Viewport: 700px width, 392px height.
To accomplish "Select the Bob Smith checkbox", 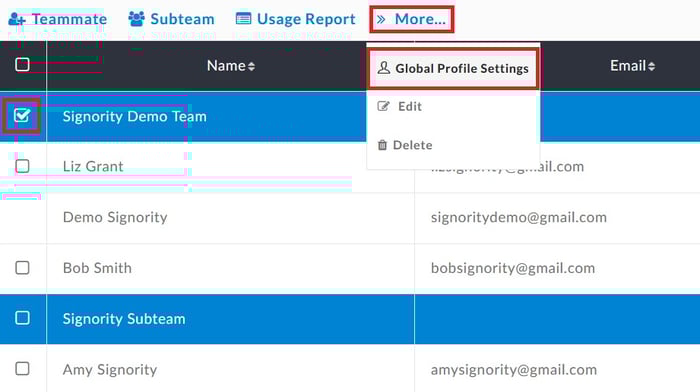I will click(22, 268).
